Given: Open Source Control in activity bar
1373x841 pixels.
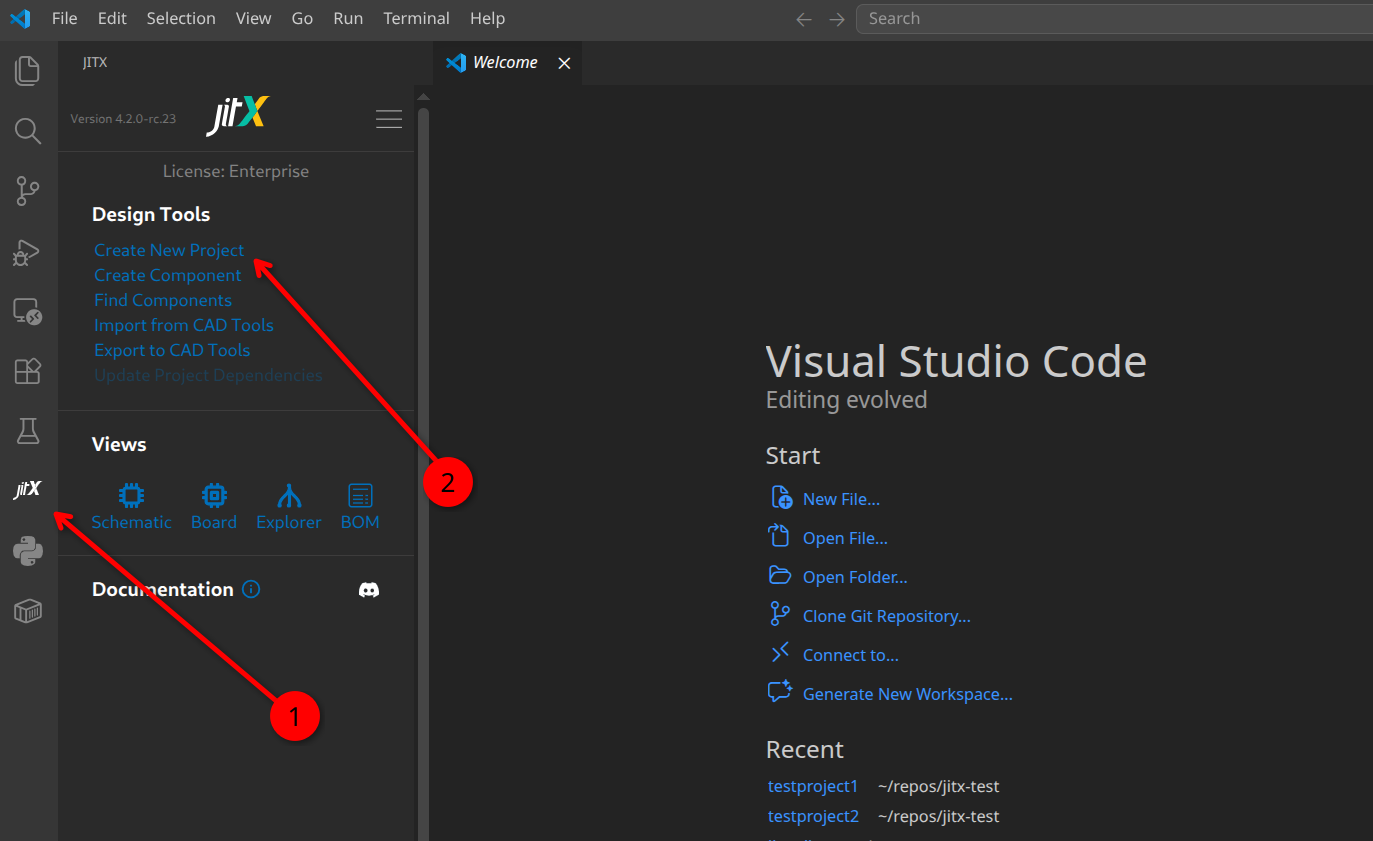Looking at the screenshot, I should pyautogui.click(x=28, y=191).
